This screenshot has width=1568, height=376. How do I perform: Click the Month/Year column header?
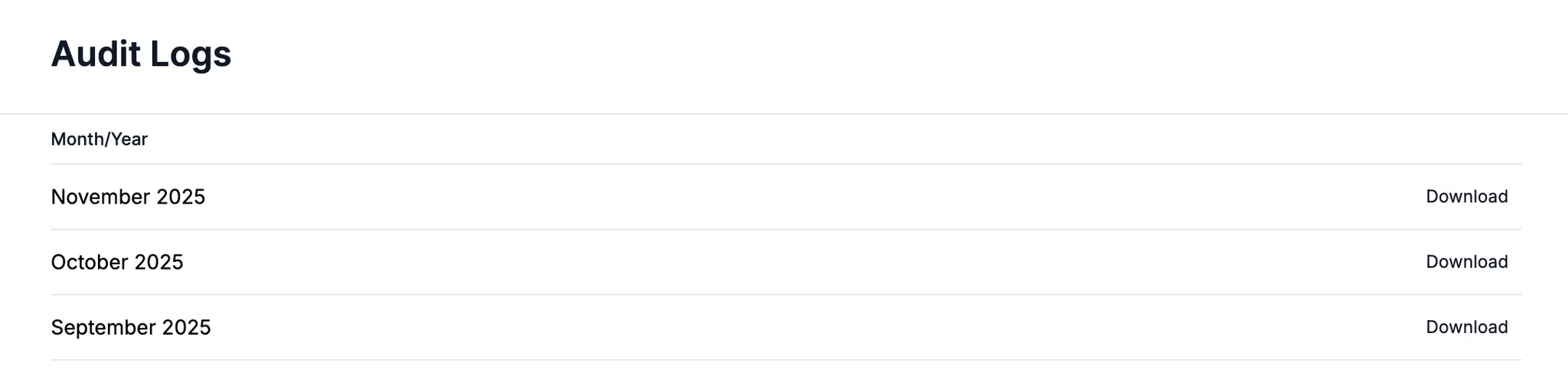99,139
